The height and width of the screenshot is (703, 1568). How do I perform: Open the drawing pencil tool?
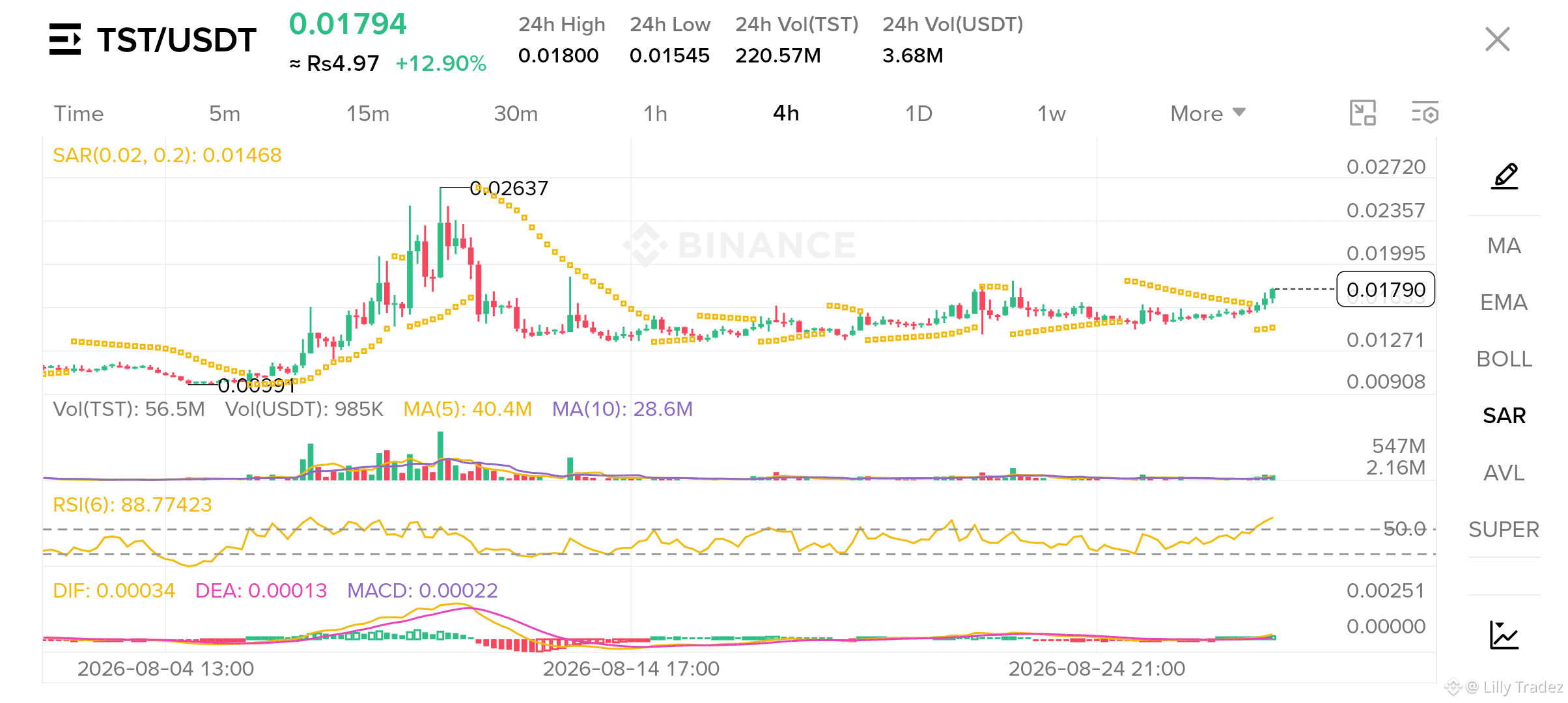(x=1504, y=176)
